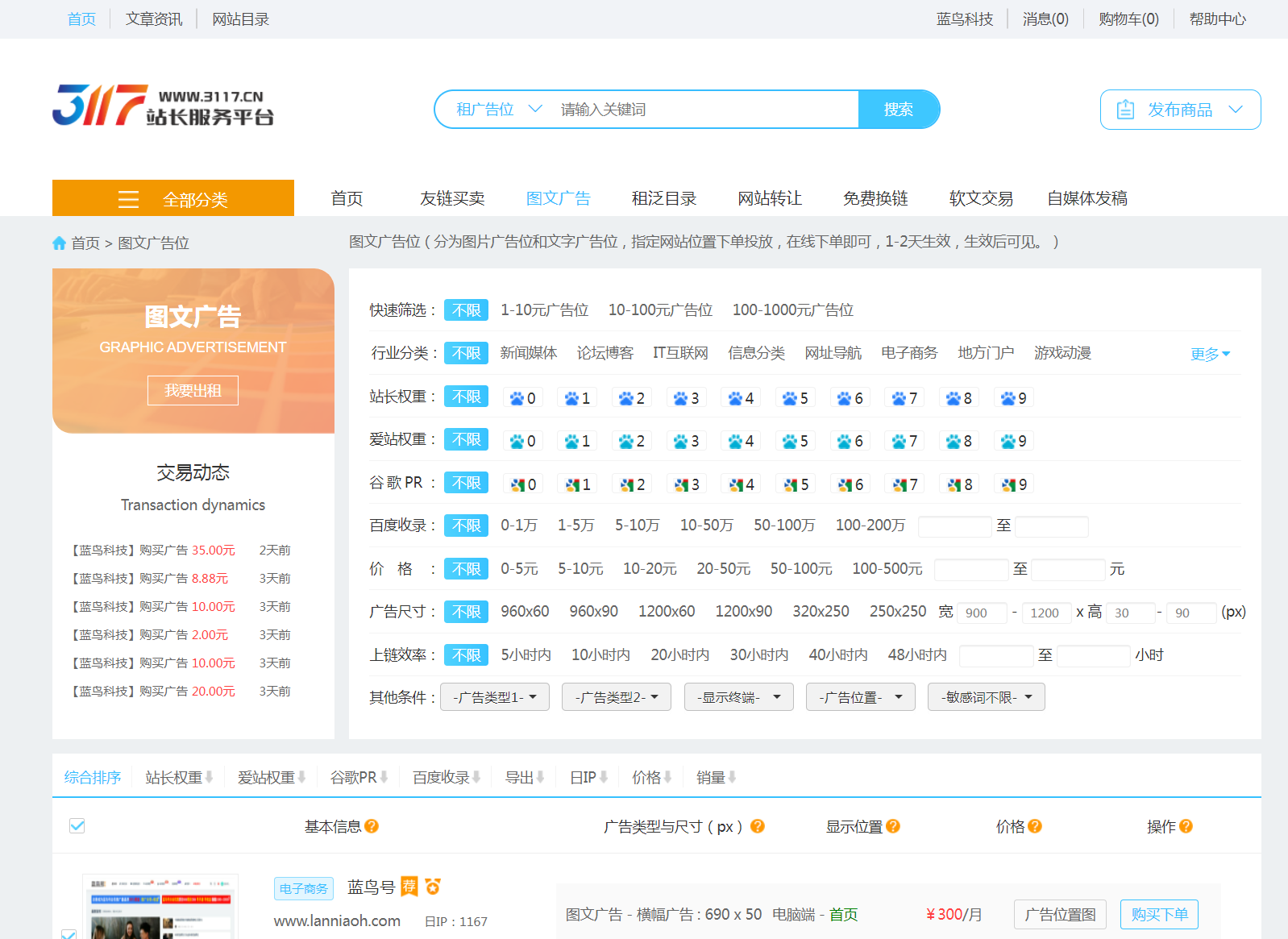Expand 更多 industry categories
Screen dimensions: 1288x939
[x=1210, y=354]
